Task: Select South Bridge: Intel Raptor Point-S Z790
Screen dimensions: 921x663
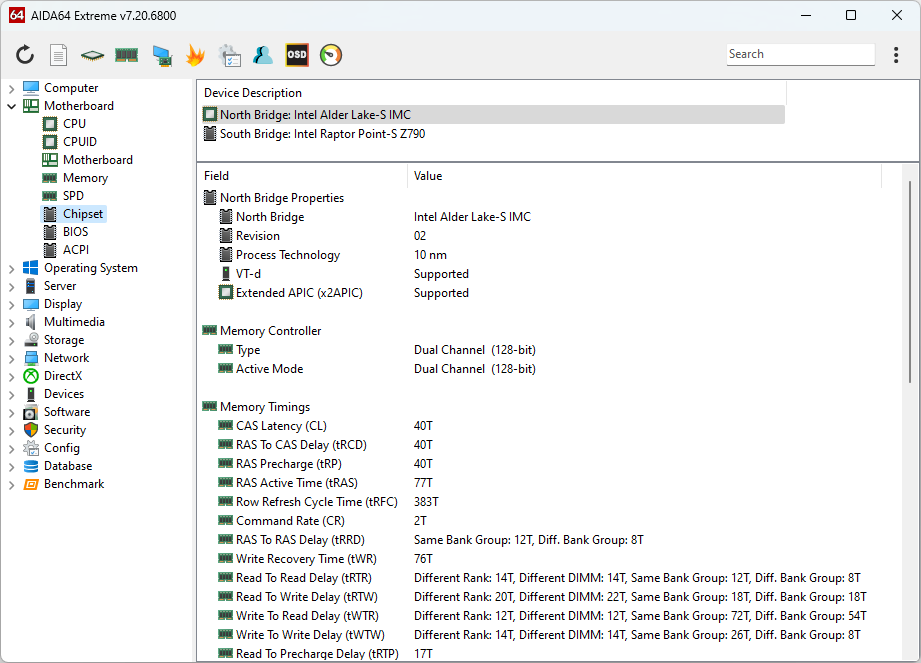Action: [x=322, y=134]
